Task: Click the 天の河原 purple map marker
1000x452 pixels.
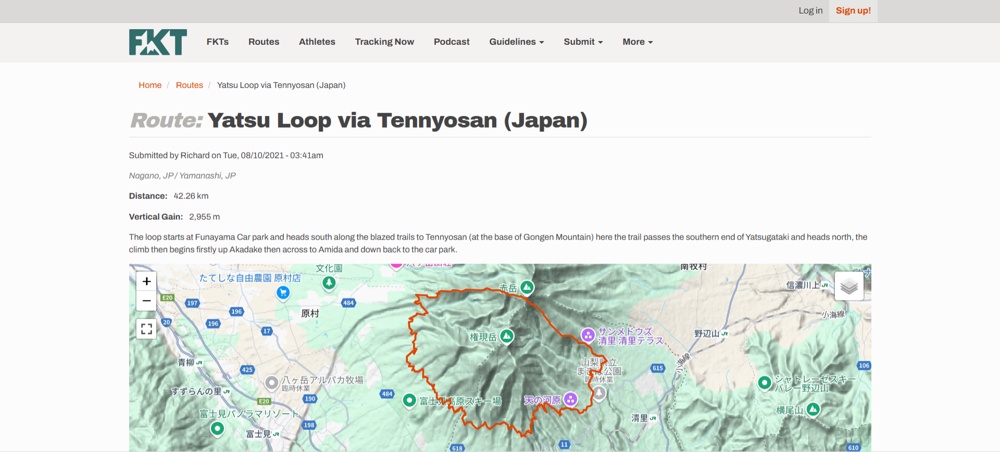Action: click(571, 400)
